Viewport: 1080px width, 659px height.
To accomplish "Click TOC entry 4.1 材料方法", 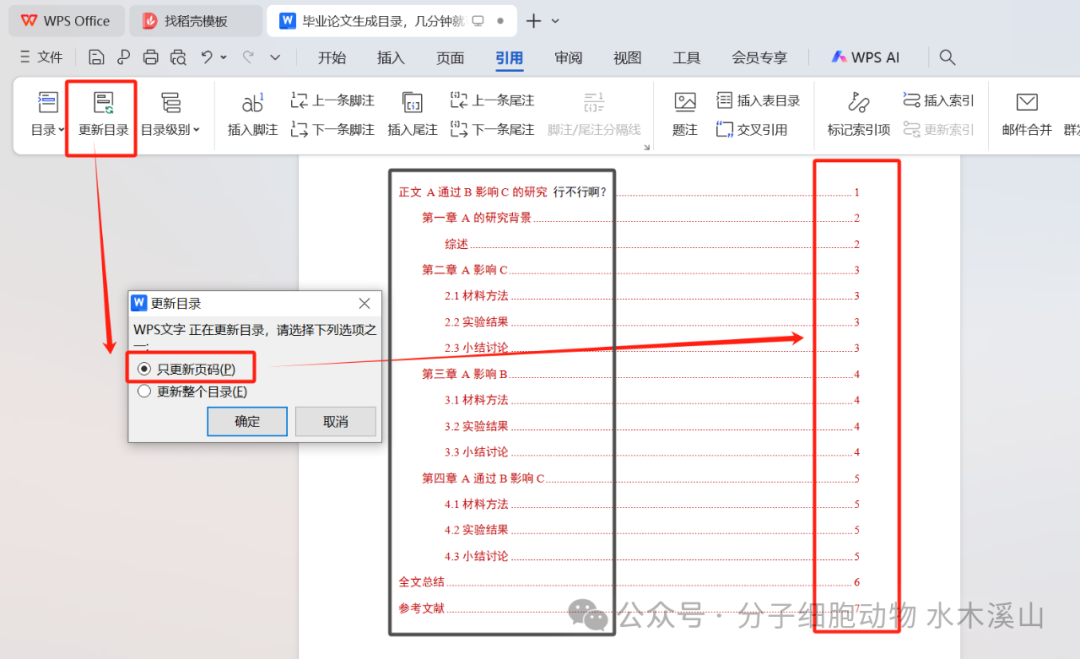I will (x=476, y=504).
